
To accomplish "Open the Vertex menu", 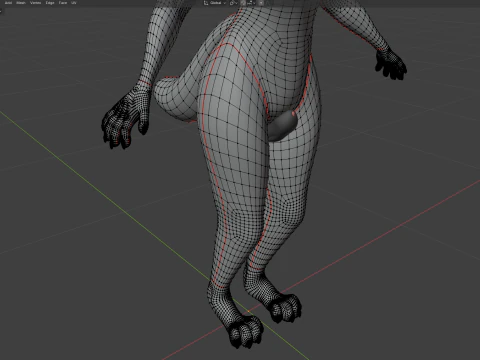I will pos(35,3).
